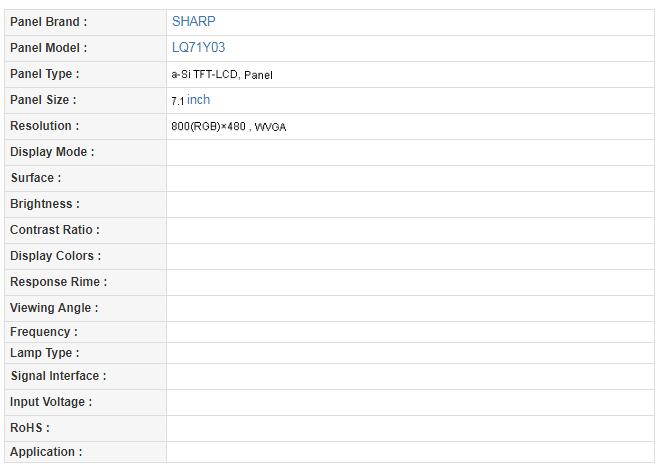
Task: Select the Panel Type label cell
Action: pyautogui.click(x=44, y=74)
